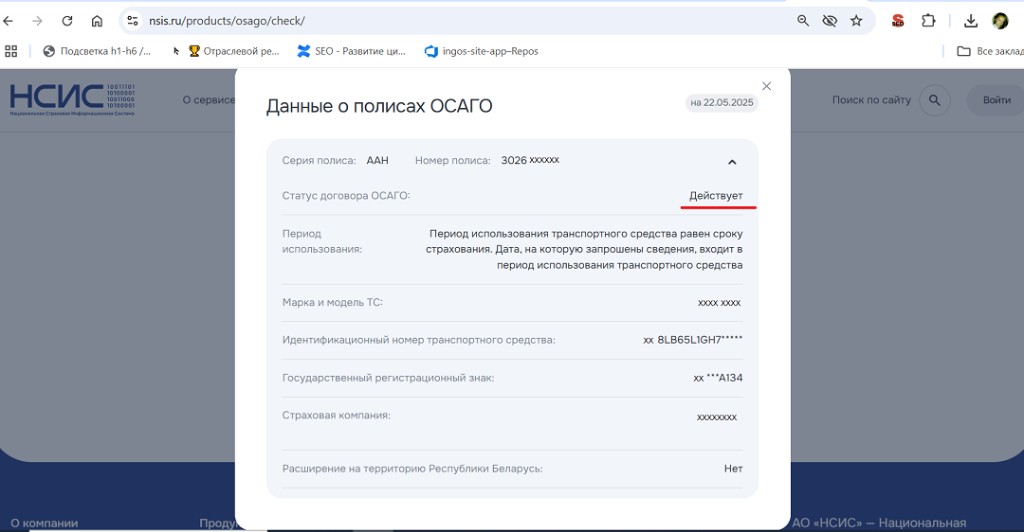Go back to the previous page

pos(8,21)
